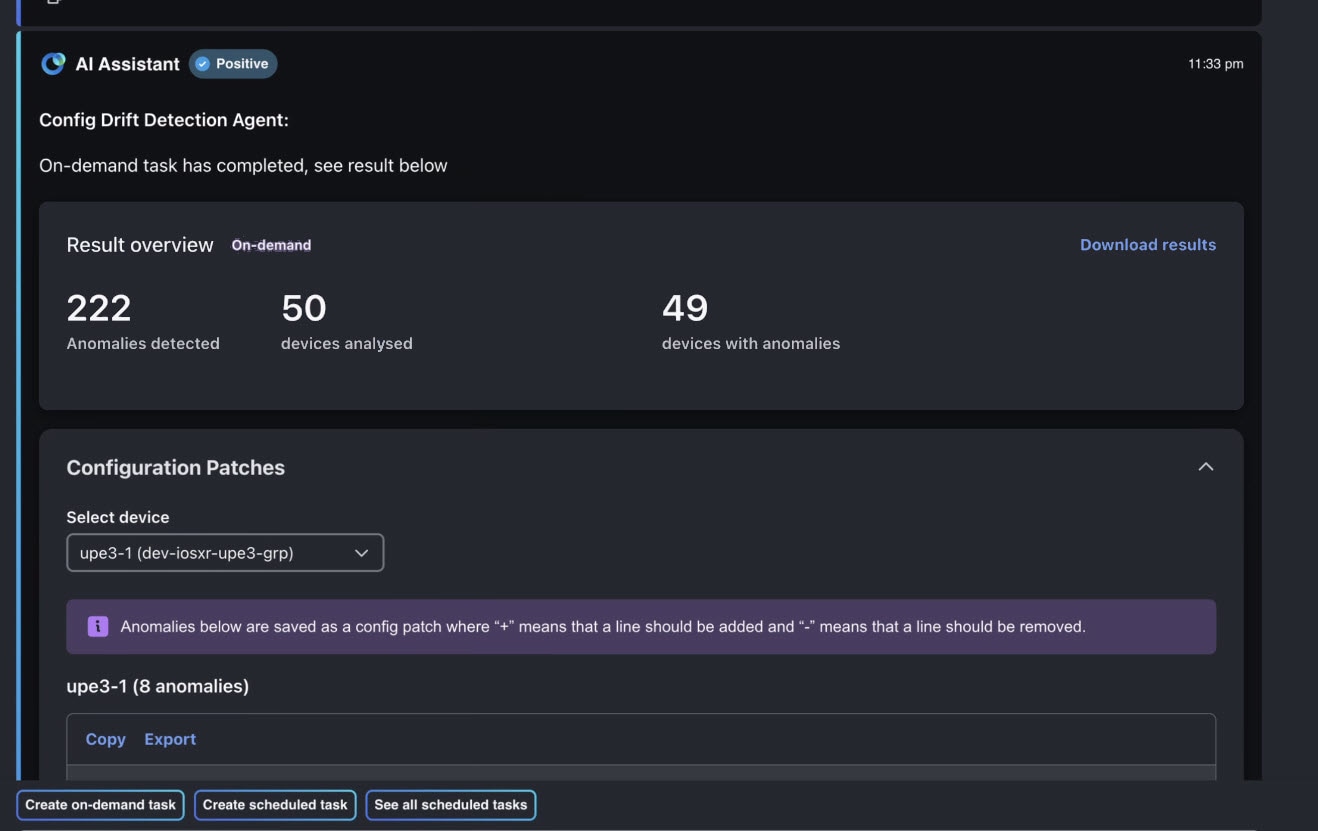Click the 49 devices with anomalies count
The image size is (1318, 831).
685,308
